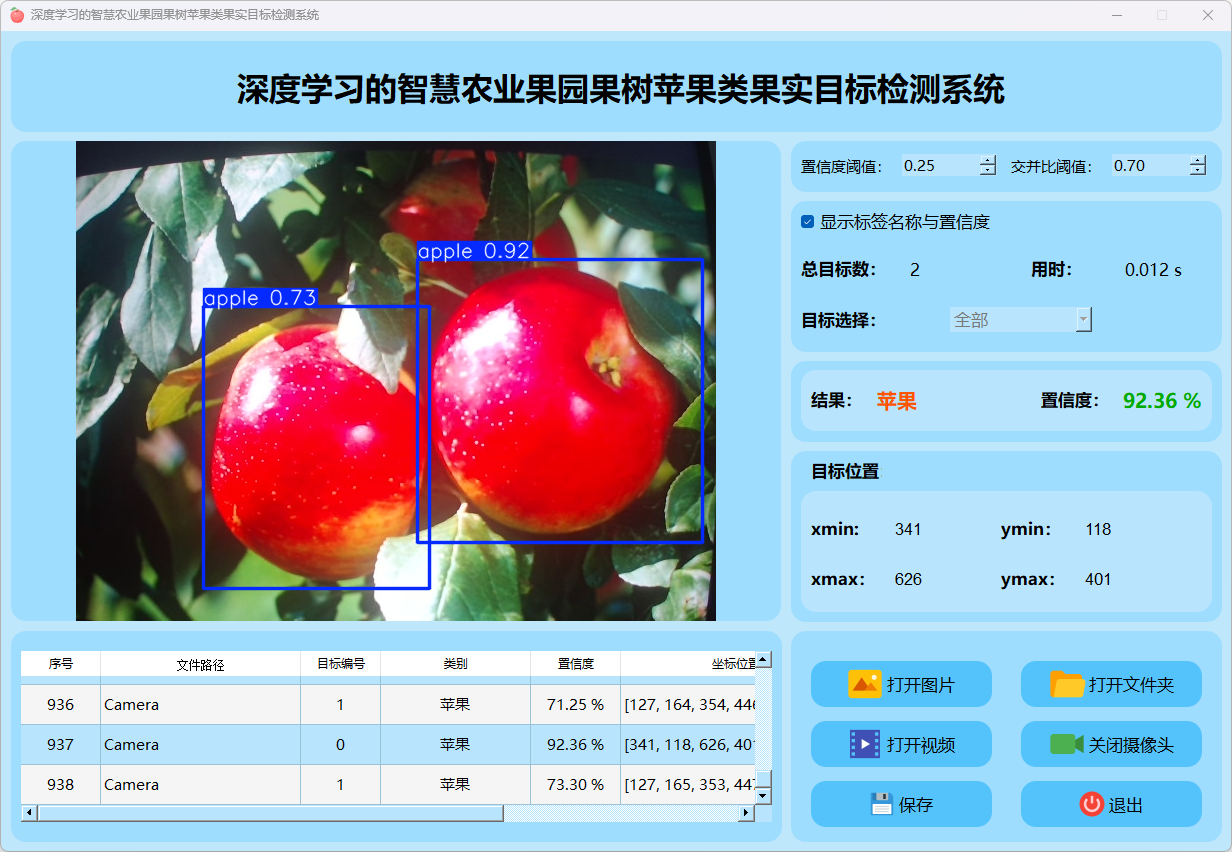This screenshot has width=1232, height=852.
Task: Click the folder icon on 打开文件夹
Action: pos(1067,684)
